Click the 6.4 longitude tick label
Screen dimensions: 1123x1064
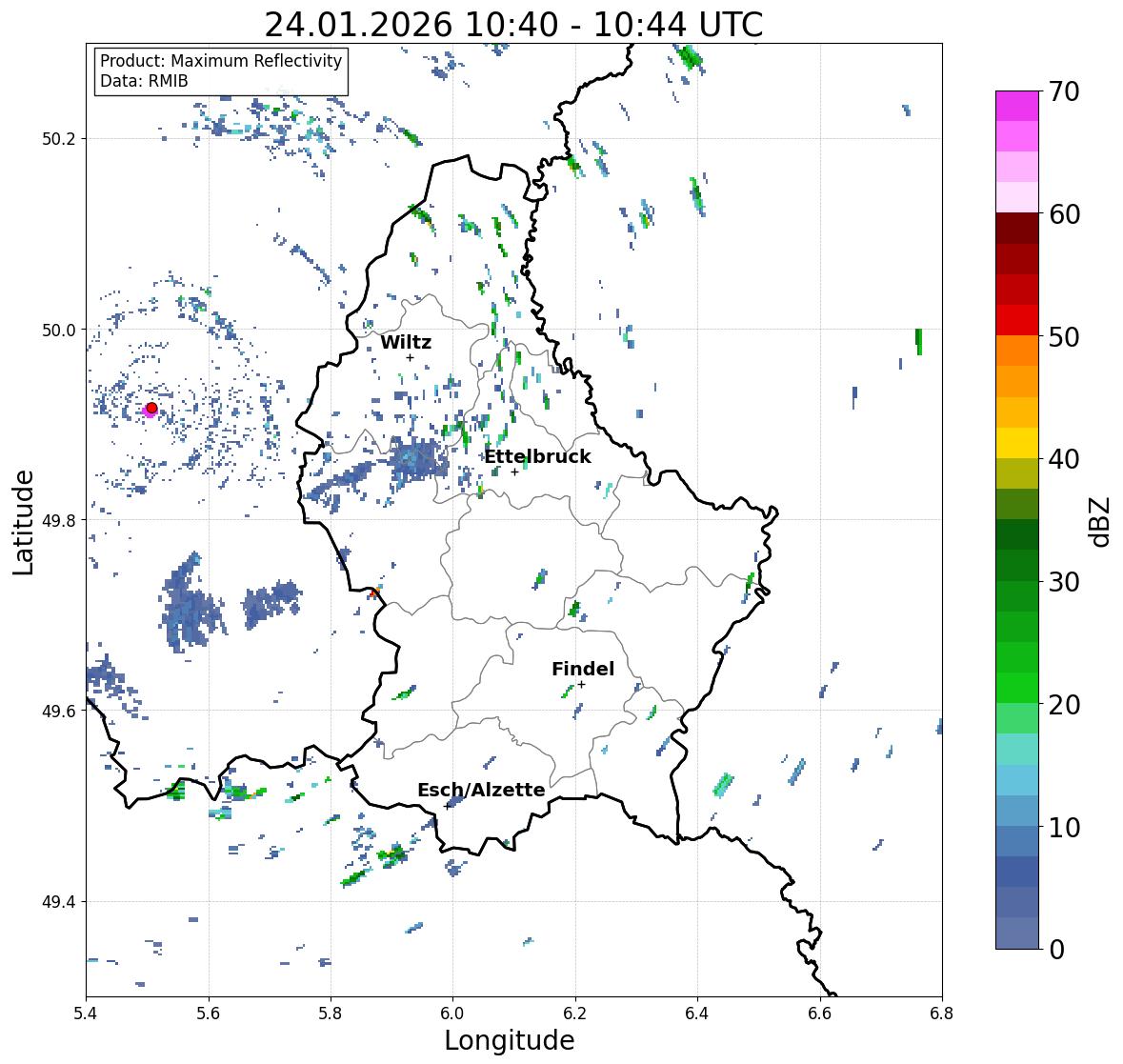click(x=697, y=1014)
